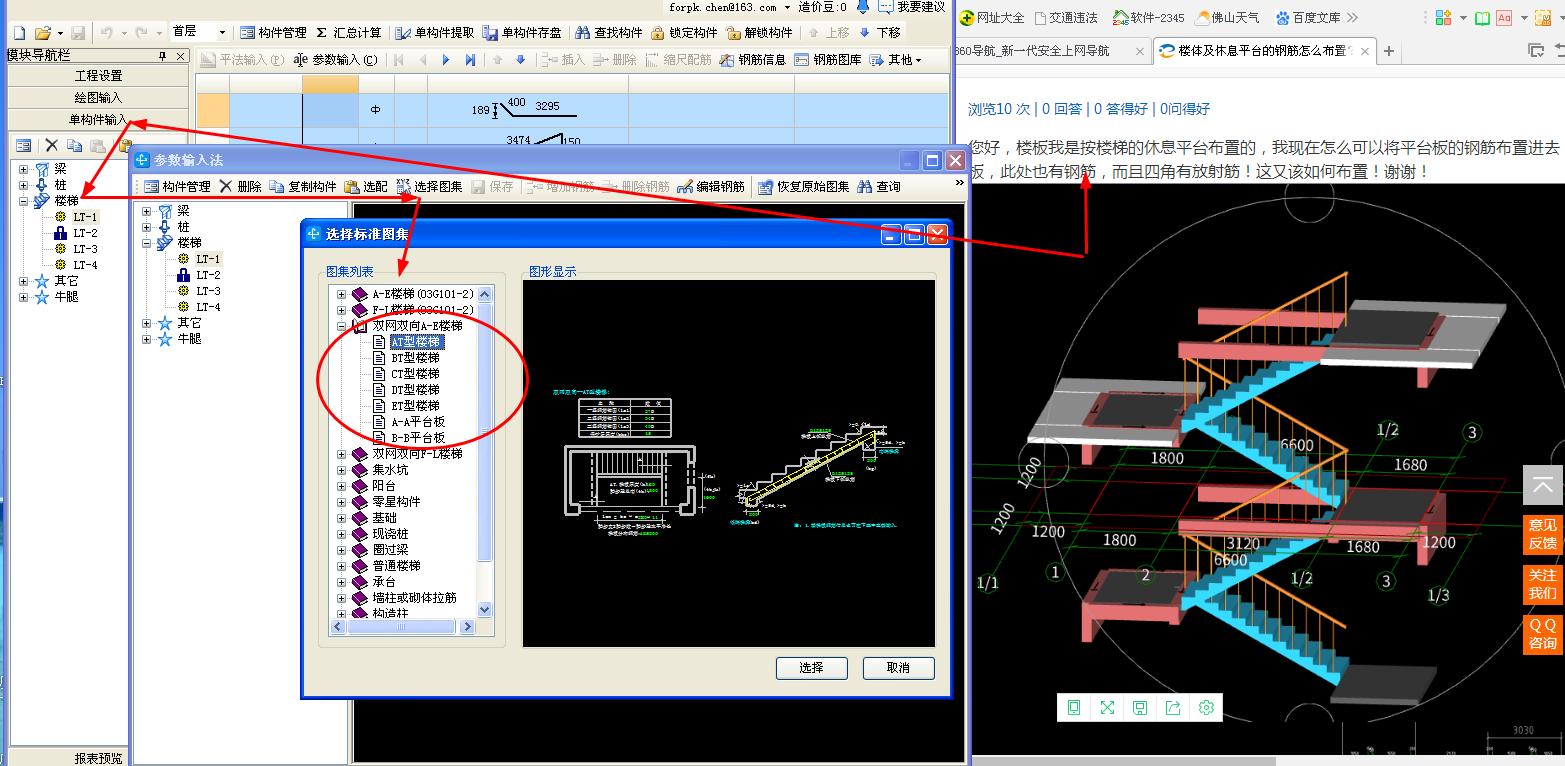Click the atlas list vertical scrollbar
This screenshot has height=766, width=1565.
click(485, 452)
